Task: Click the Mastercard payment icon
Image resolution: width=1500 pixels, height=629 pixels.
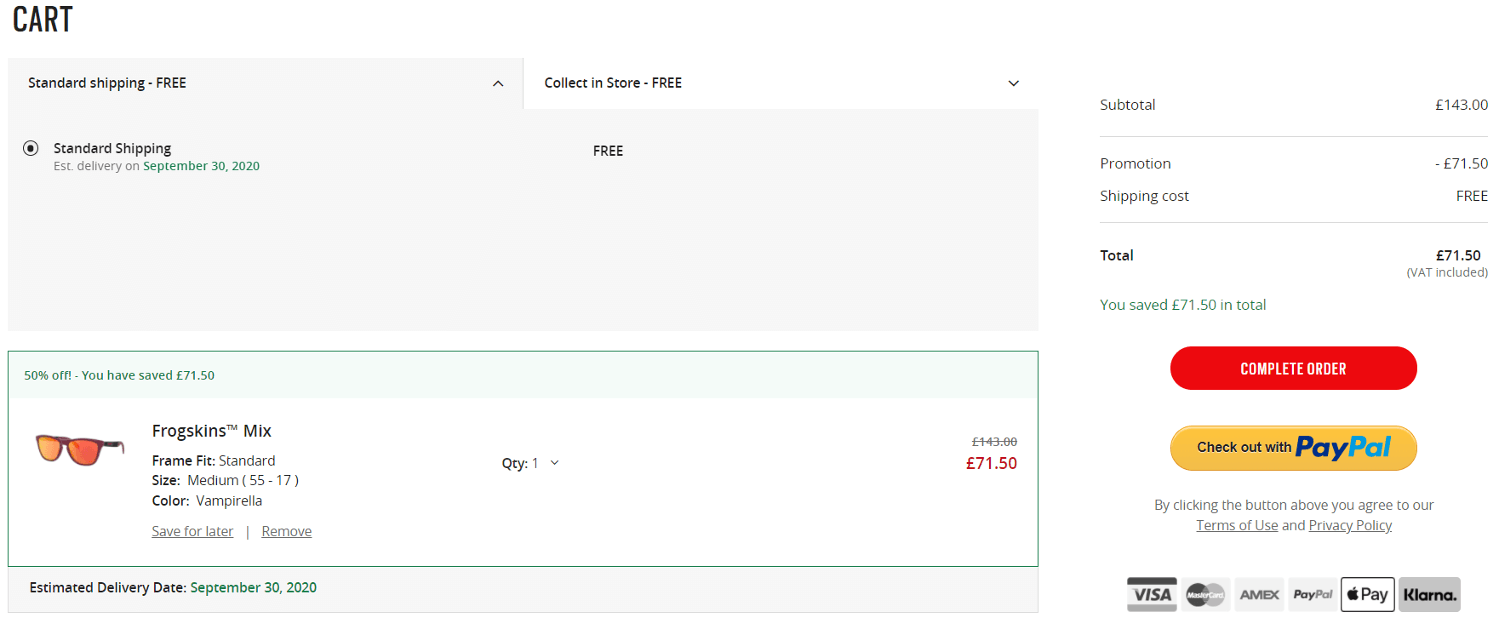Action: pyautogui.click(x=1205, y=594)
